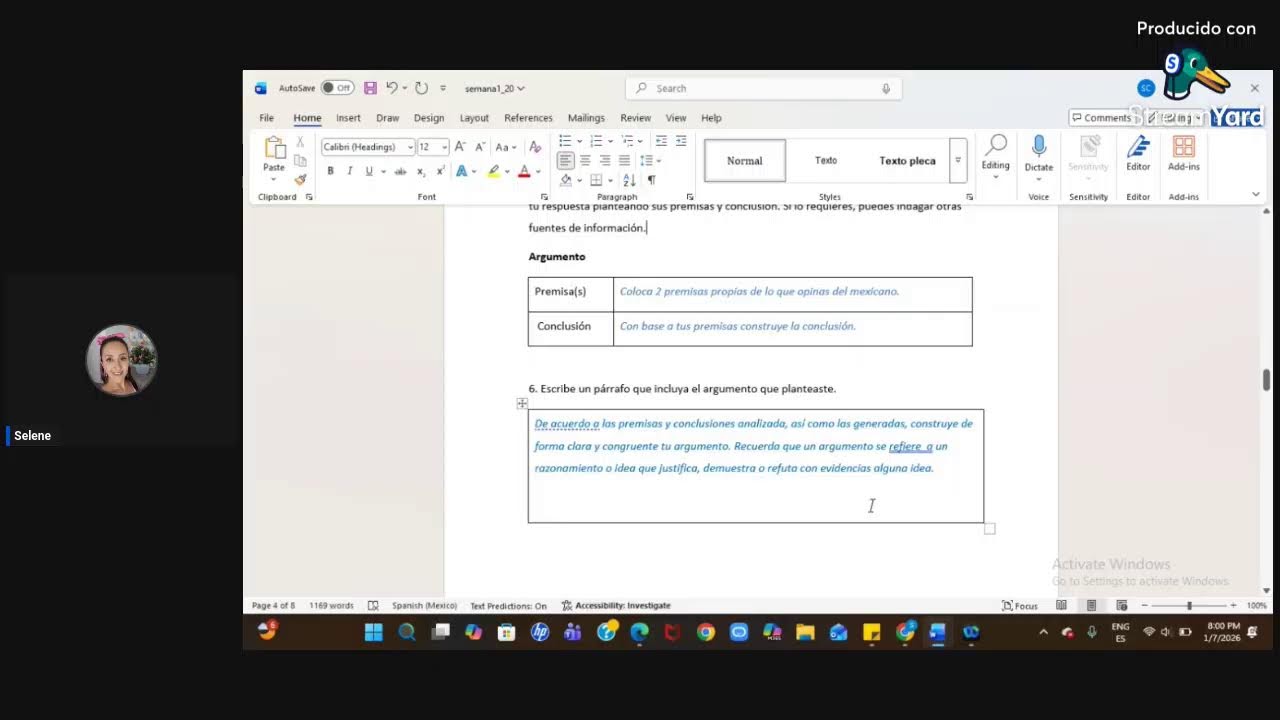This screenshot has width=1280, height=720.
Task: Open the Dictate microphone tool
Action: point(1039,147)
